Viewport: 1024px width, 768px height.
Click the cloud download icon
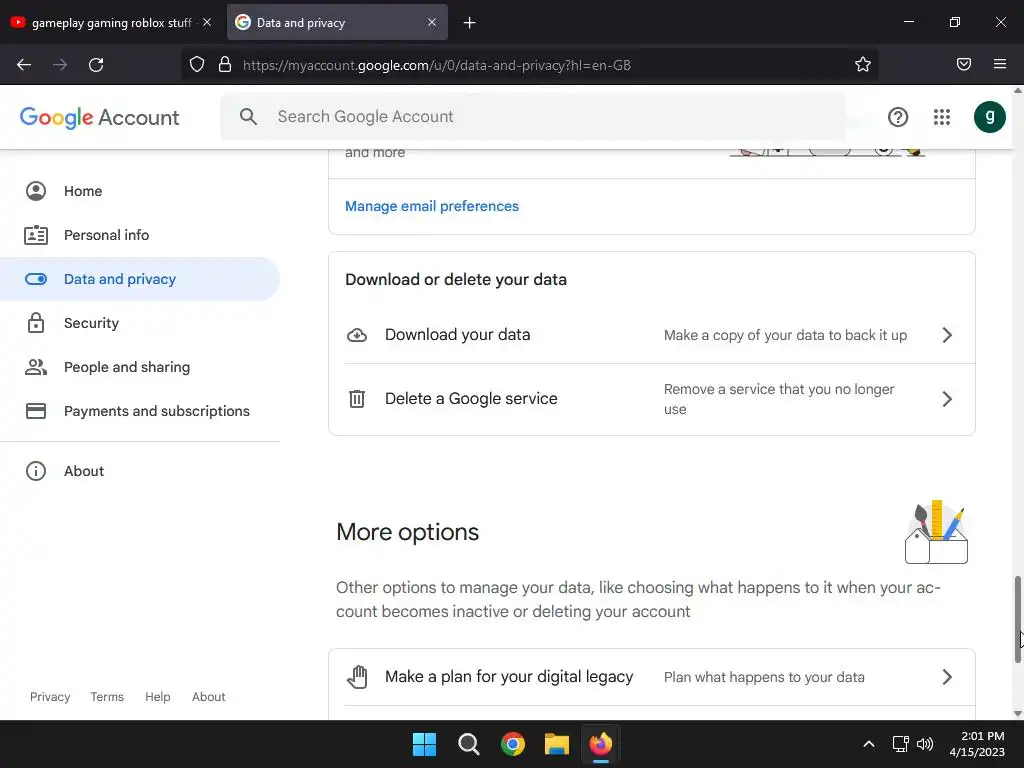[x=357, y=335]
